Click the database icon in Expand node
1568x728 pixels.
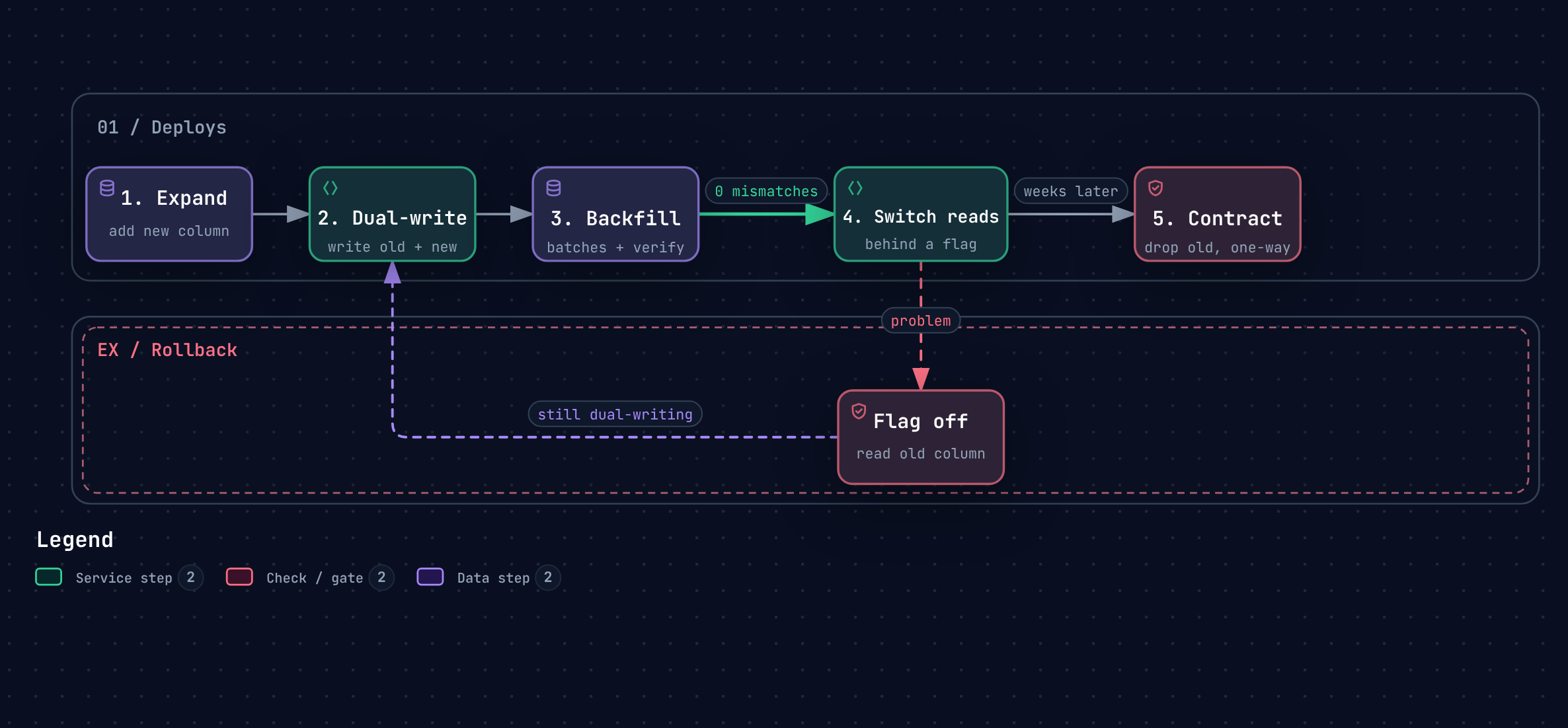(107, 188)
